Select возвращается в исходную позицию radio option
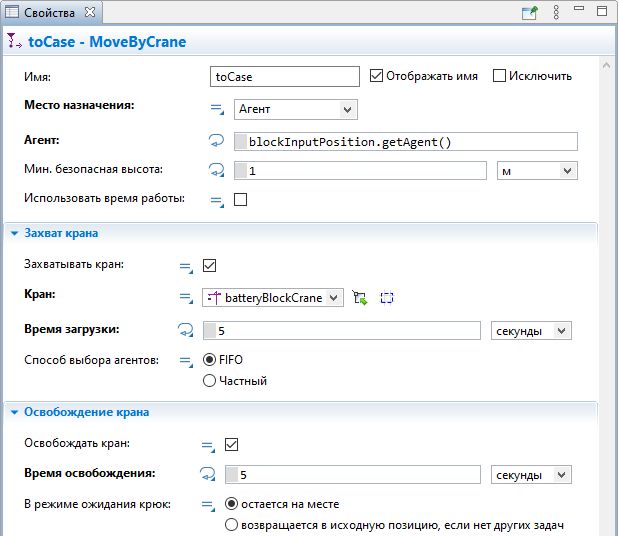This screenshot has height=536, width=618. click(x=231, y=525)
